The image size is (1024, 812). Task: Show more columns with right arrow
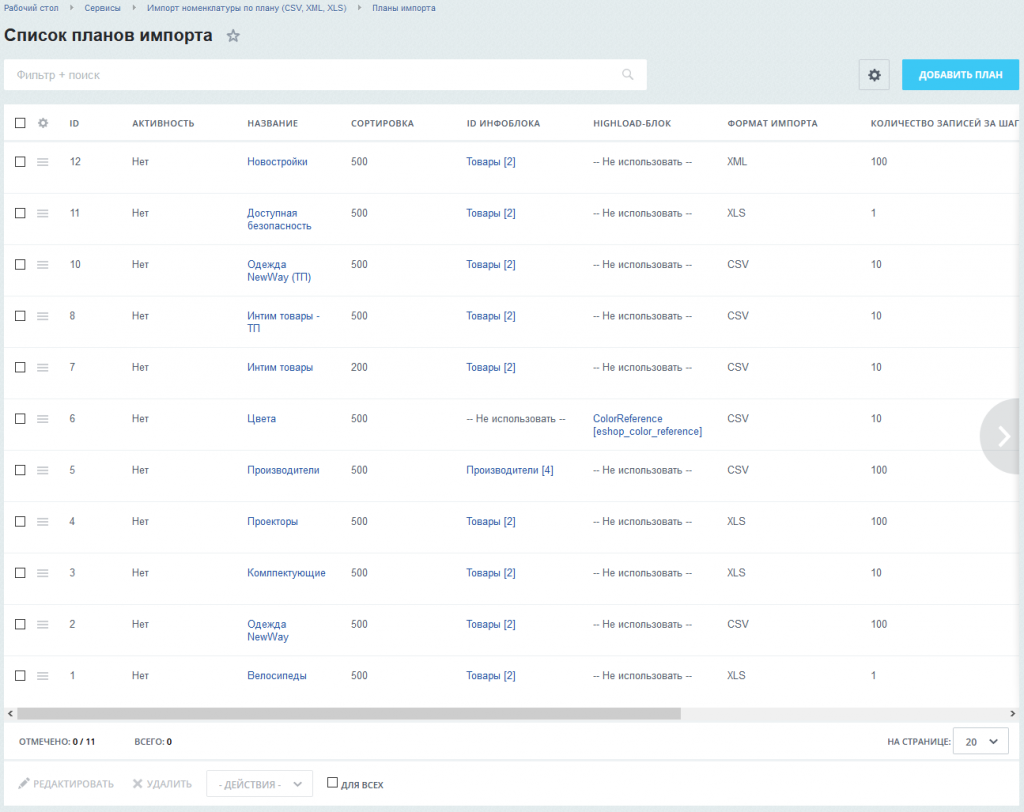pyautogui.click(x=1002, y=436)
